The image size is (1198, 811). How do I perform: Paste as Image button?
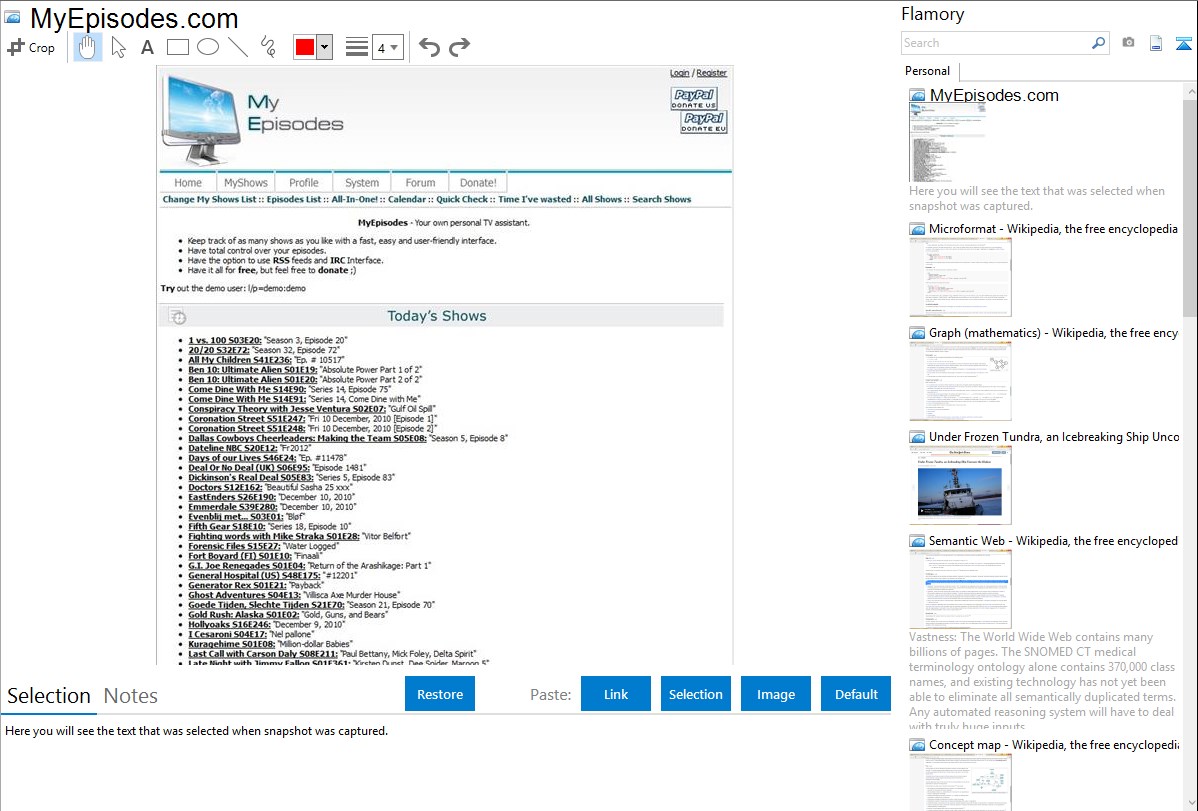775,694
